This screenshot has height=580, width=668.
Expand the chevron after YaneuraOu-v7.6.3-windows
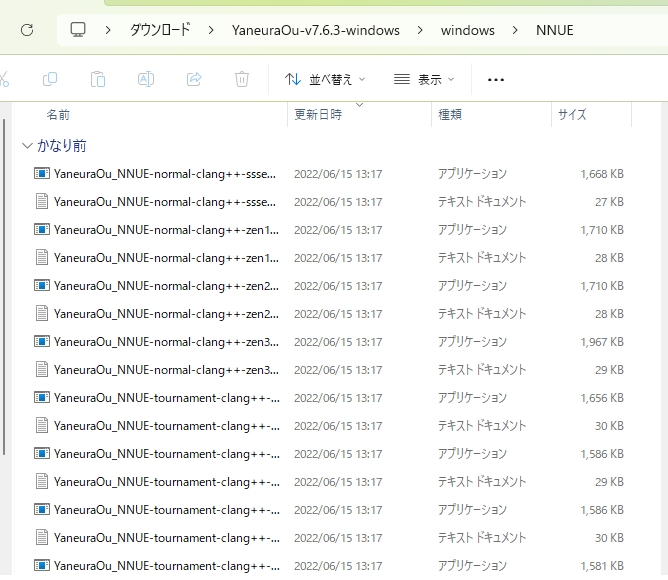coord(420,30)
